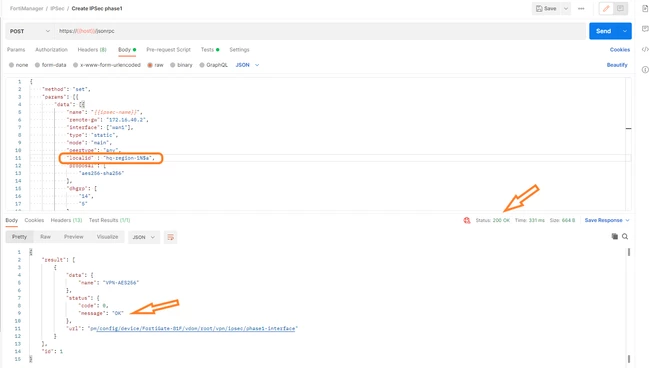Click the "remote-gw" line in request body
This screenshot has width=650, height=368.
(x=107, y=120)
